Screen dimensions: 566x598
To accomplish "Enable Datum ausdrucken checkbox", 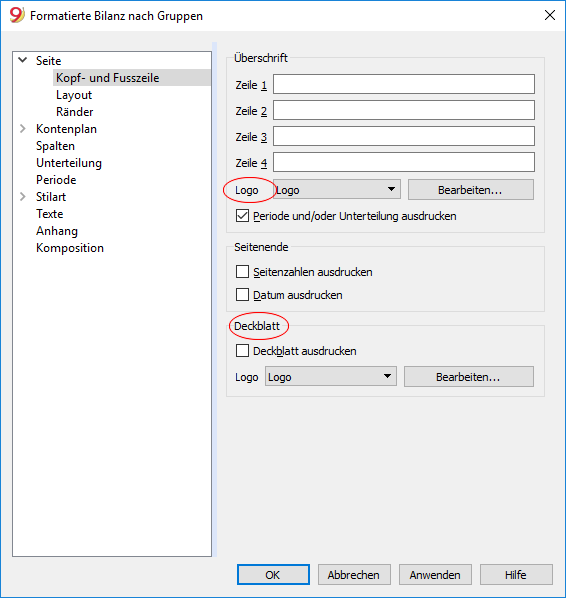I will point(242,295).
